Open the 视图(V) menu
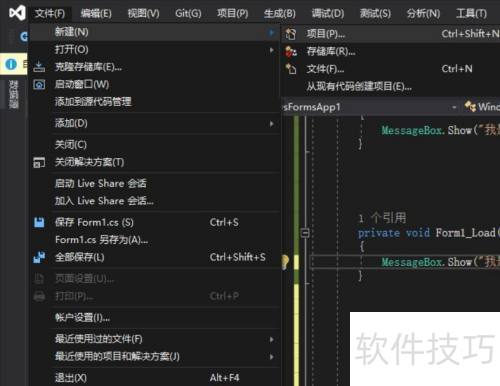The image size is (500, 386). [x=143, y=13]
